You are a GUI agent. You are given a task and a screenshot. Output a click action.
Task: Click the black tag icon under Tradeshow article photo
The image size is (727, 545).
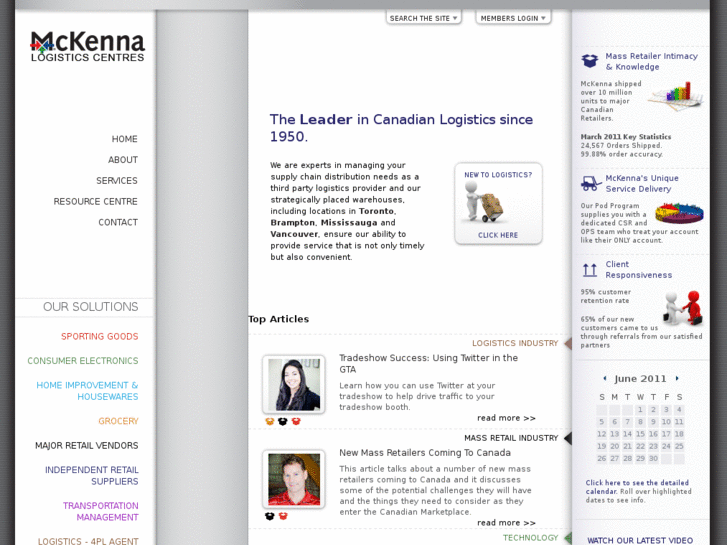tap(283, 421)
